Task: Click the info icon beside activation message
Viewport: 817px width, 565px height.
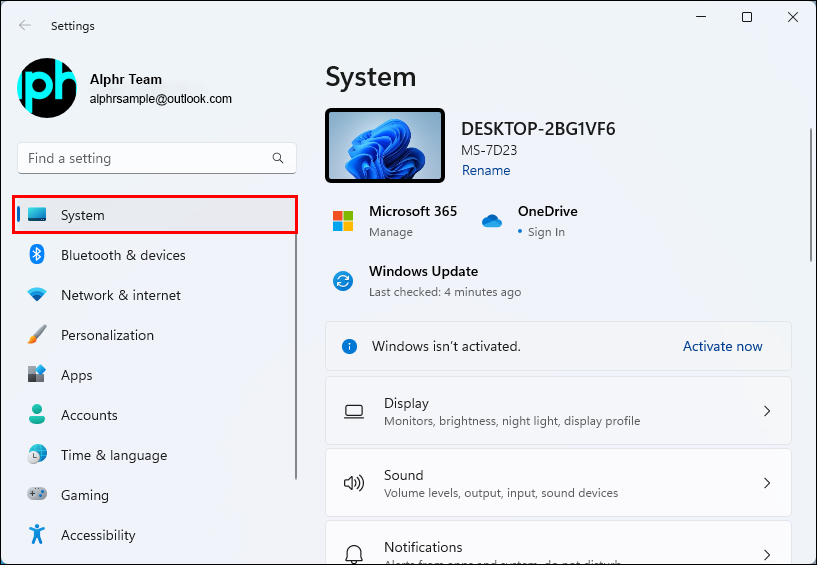Action: (349, 346)
